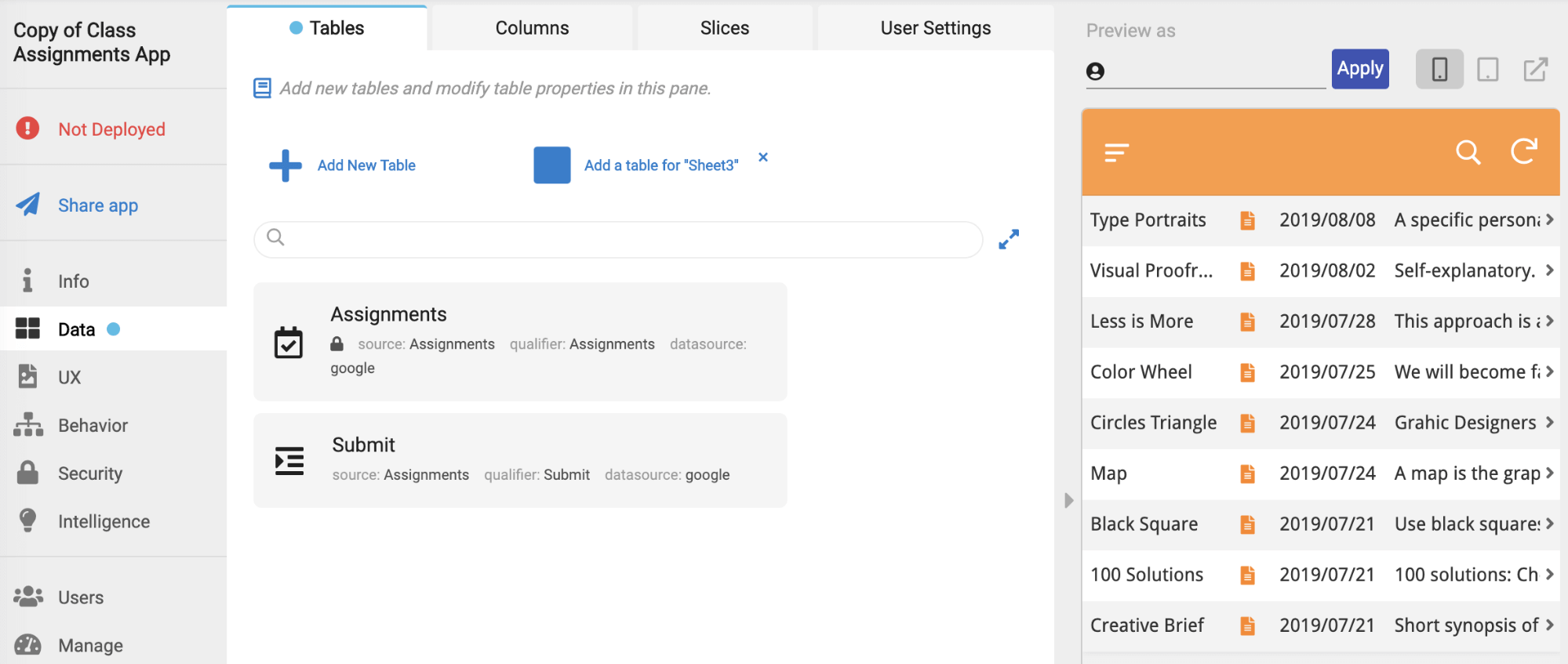The height and width of the screenshot is (664, 1568).
Task: Click file icon in Type Portraits row
Action: coord(1247,220)
